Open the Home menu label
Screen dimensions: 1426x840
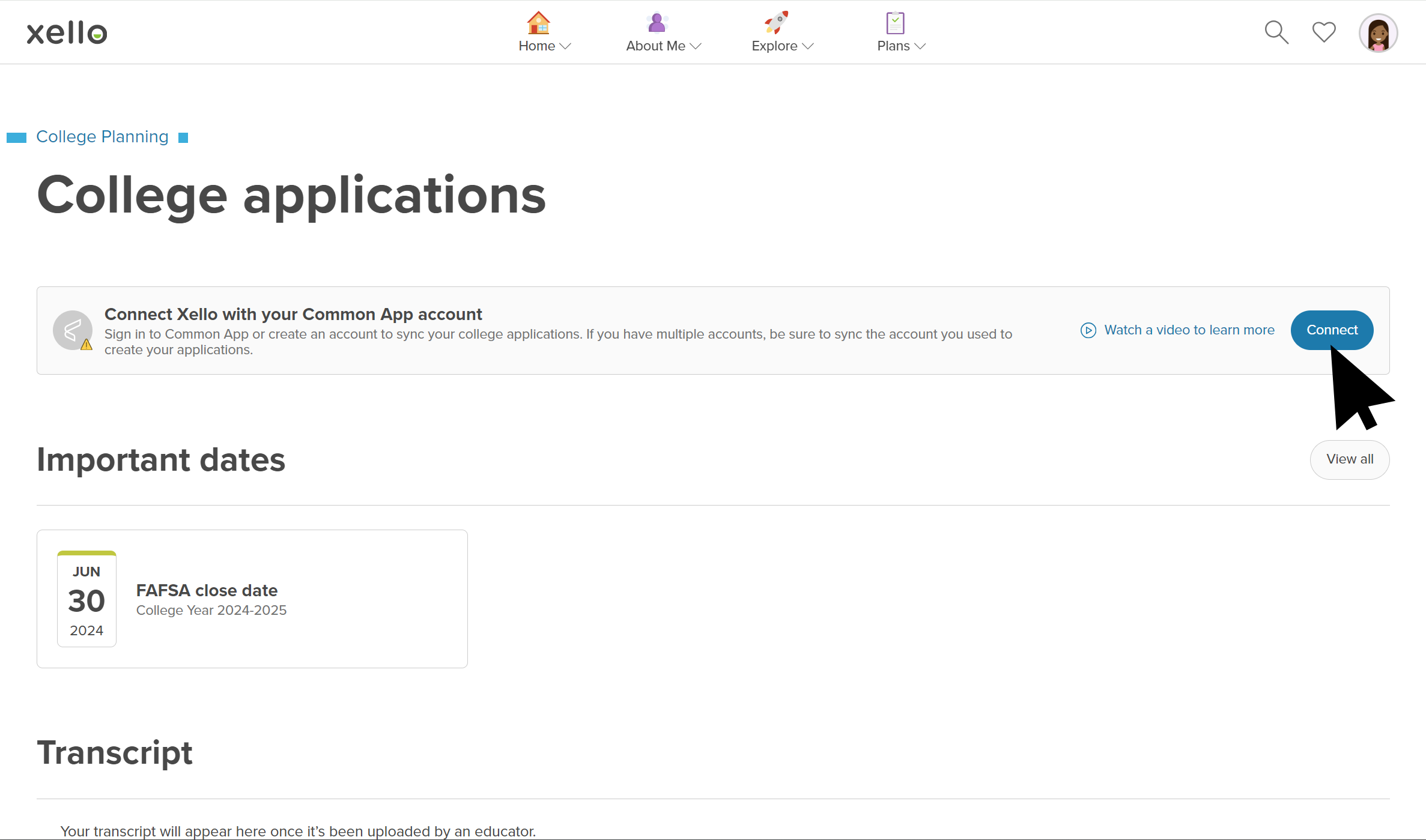coord(536,46)
